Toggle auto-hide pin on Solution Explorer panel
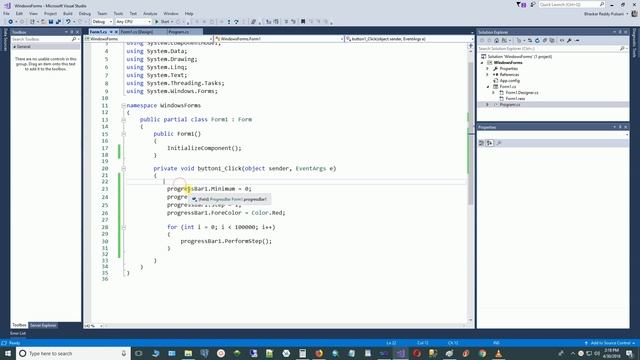 [620, 32]
